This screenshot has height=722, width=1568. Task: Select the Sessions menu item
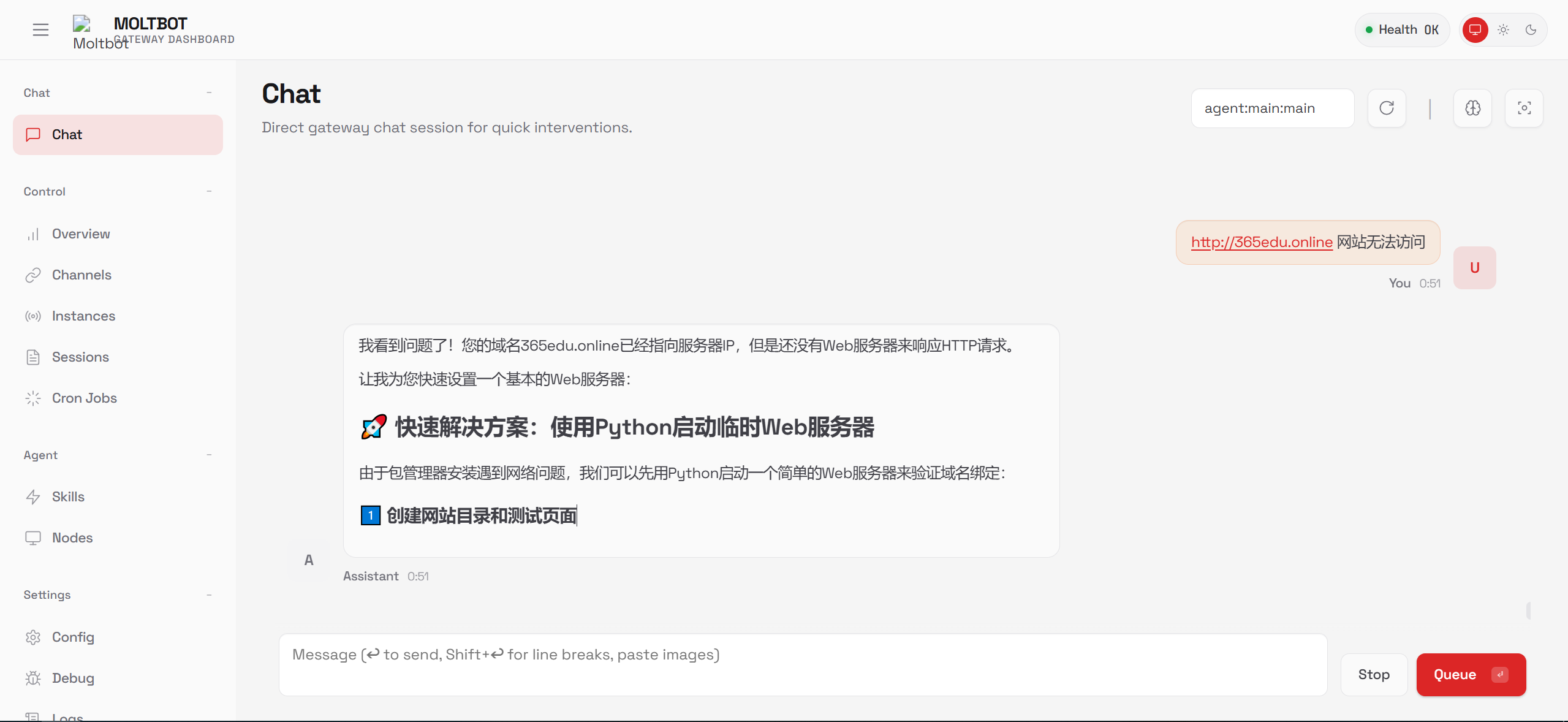80,357
